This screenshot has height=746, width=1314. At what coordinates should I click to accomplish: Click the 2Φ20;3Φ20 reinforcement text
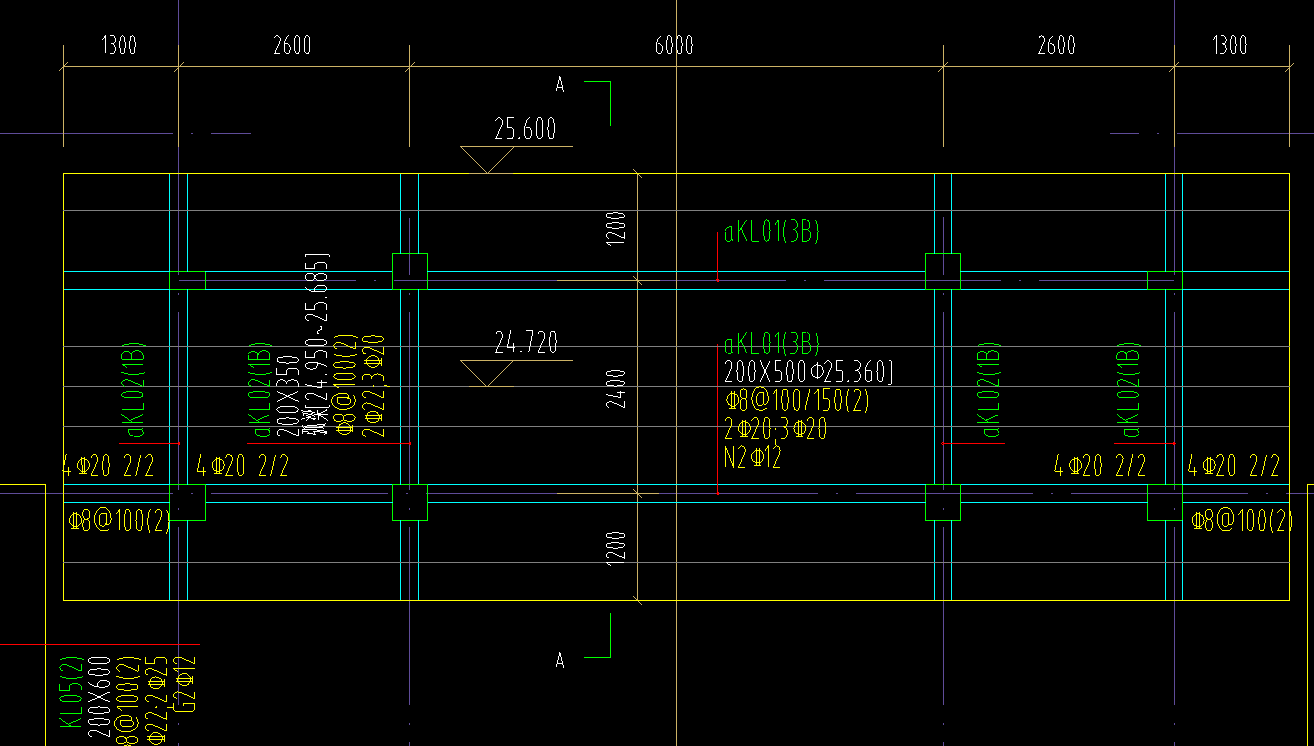click(x=775, y=430)
